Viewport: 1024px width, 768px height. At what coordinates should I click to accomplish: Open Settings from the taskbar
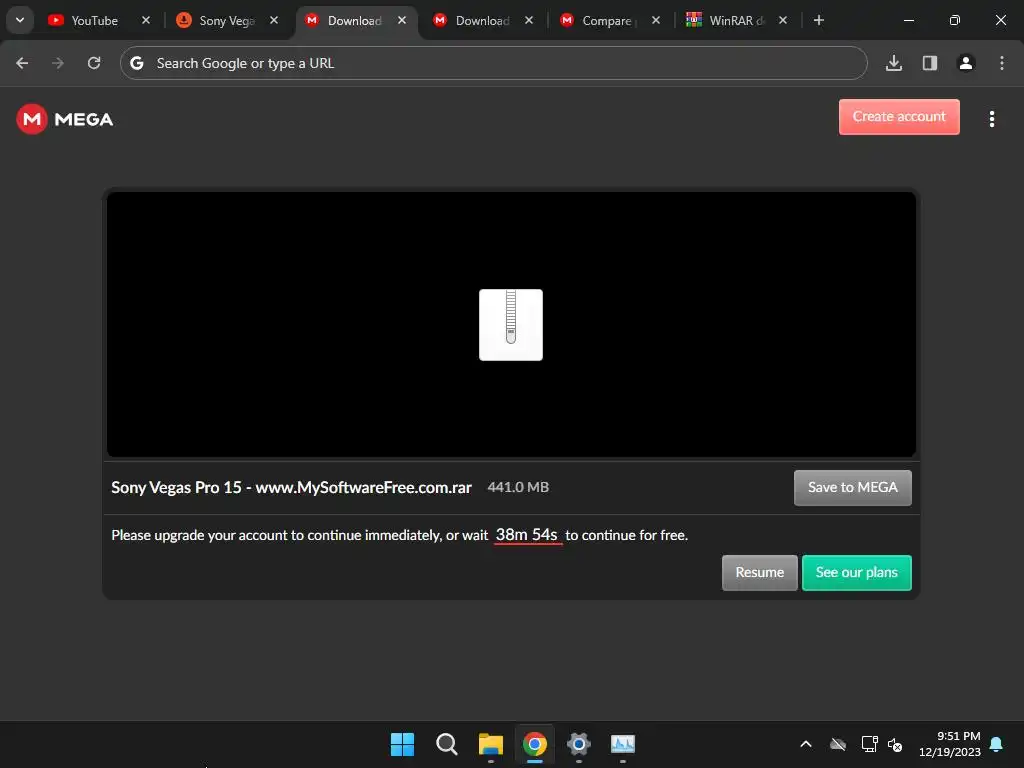[x=579, y=744]
